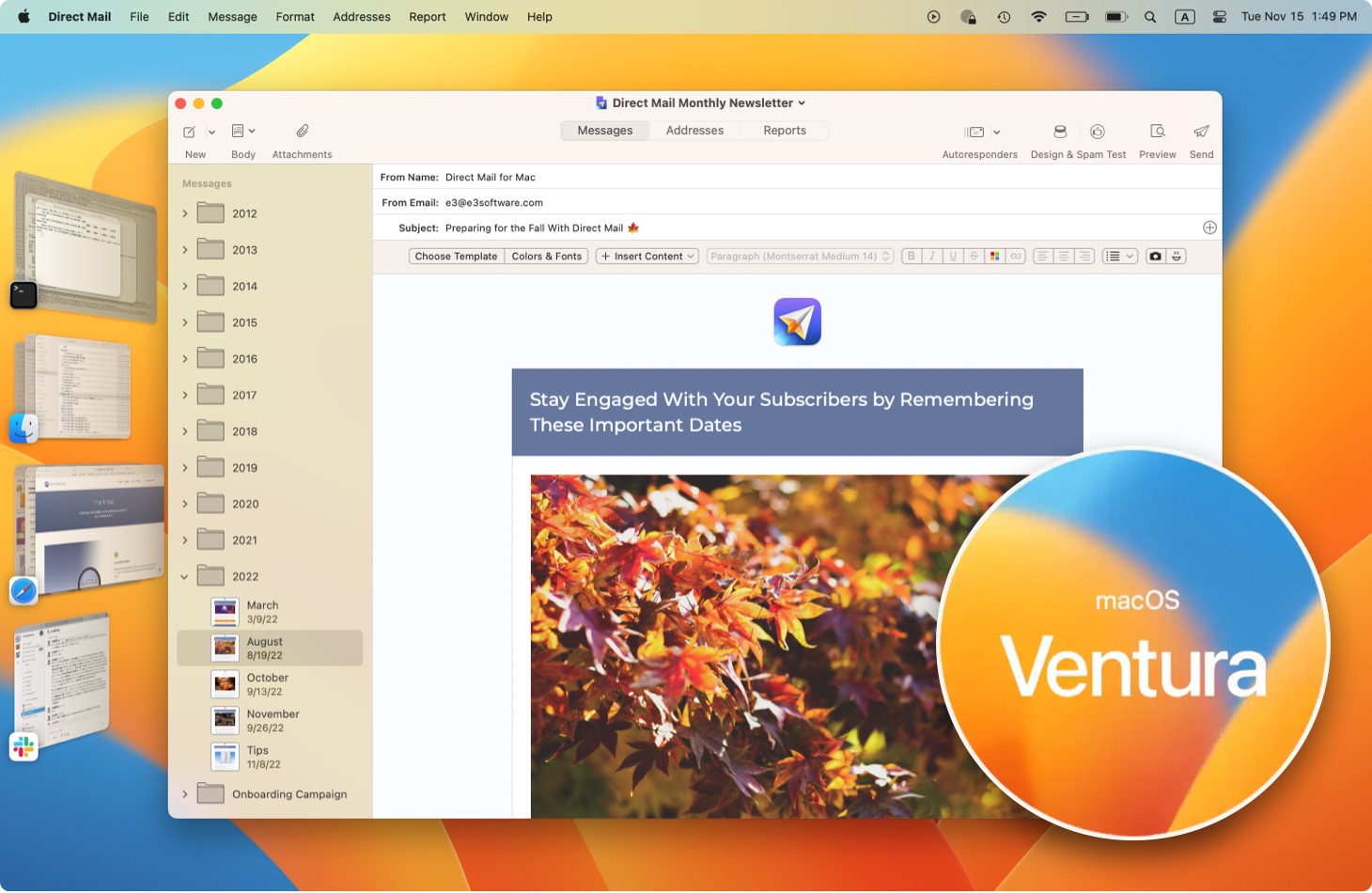The image size is (1372, 893).
Task: Toggle underline formatting
Action: pyautogui.click(x=953, y=256)
